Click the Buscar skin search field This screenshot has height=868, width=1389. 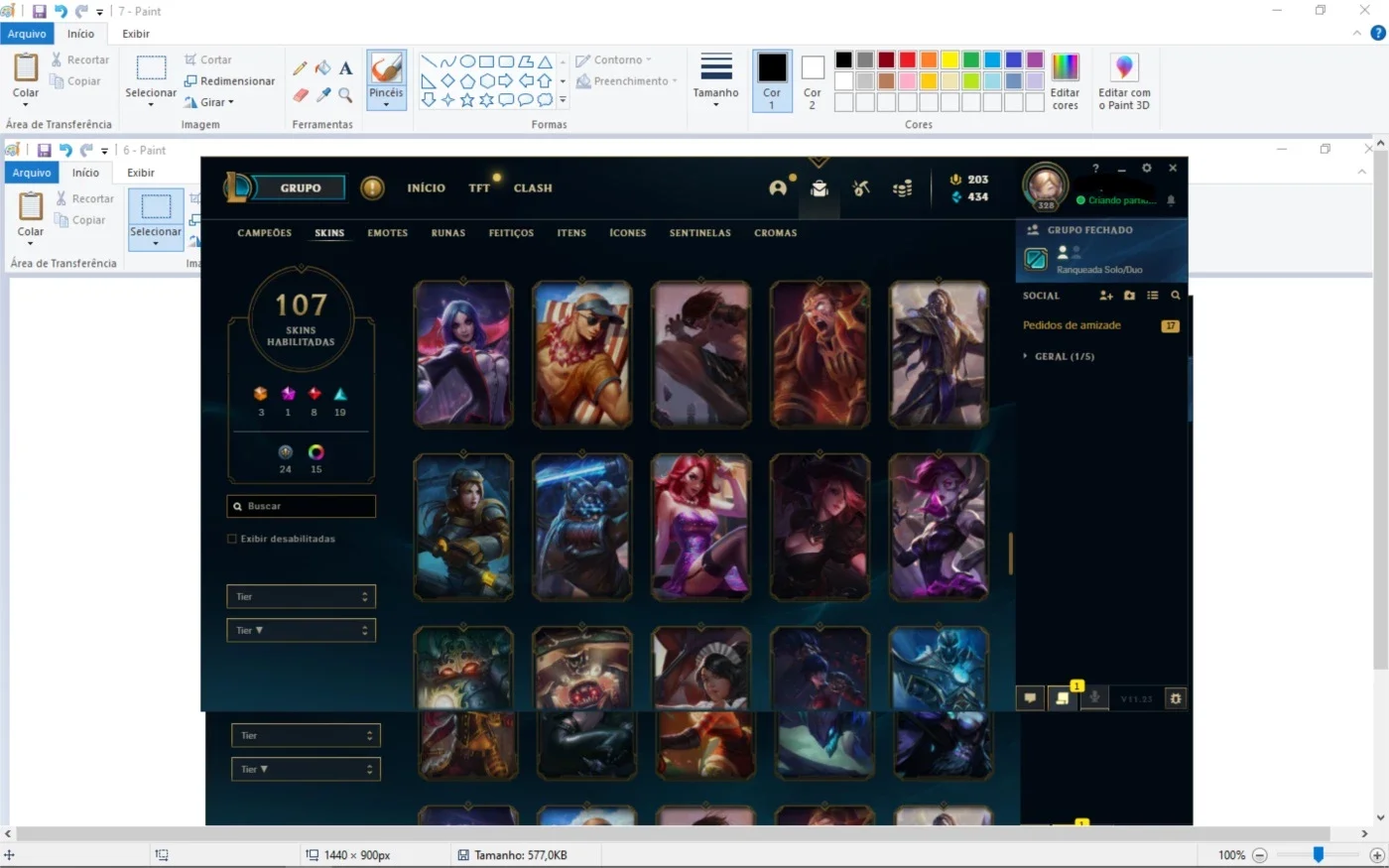tap(302, 506)
